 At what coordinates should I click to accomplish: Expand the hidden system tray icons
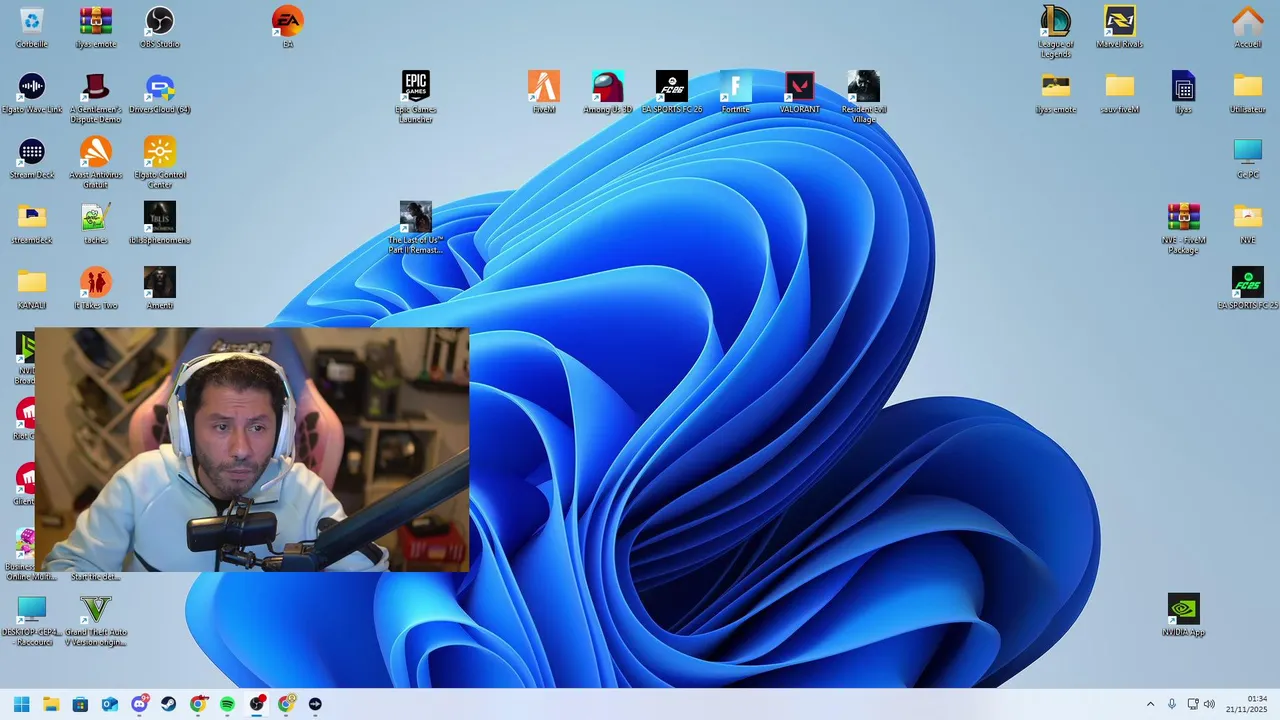coord(1150,704)
